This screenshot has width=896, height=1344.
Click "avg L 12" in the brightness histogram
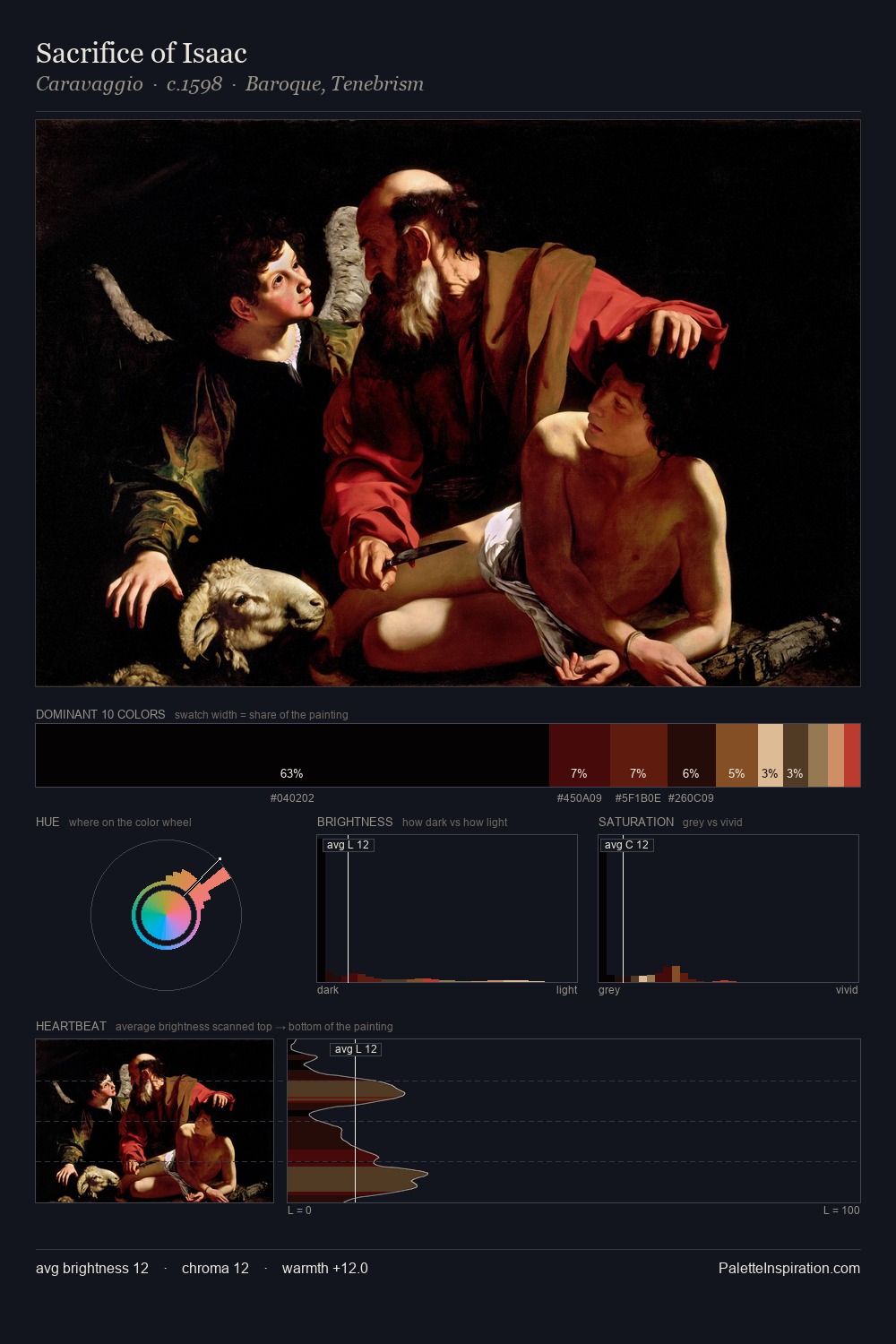(349, 845)
